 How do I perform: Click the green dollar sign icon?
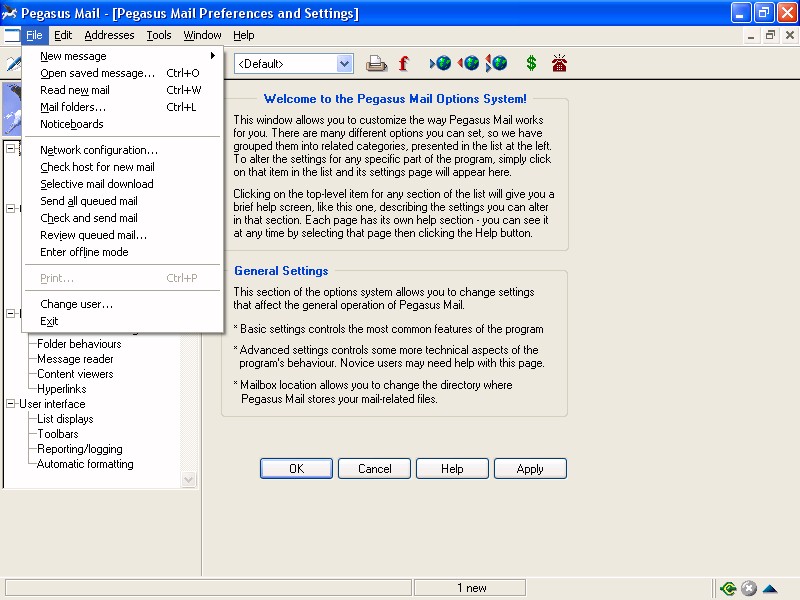[531, 63]
